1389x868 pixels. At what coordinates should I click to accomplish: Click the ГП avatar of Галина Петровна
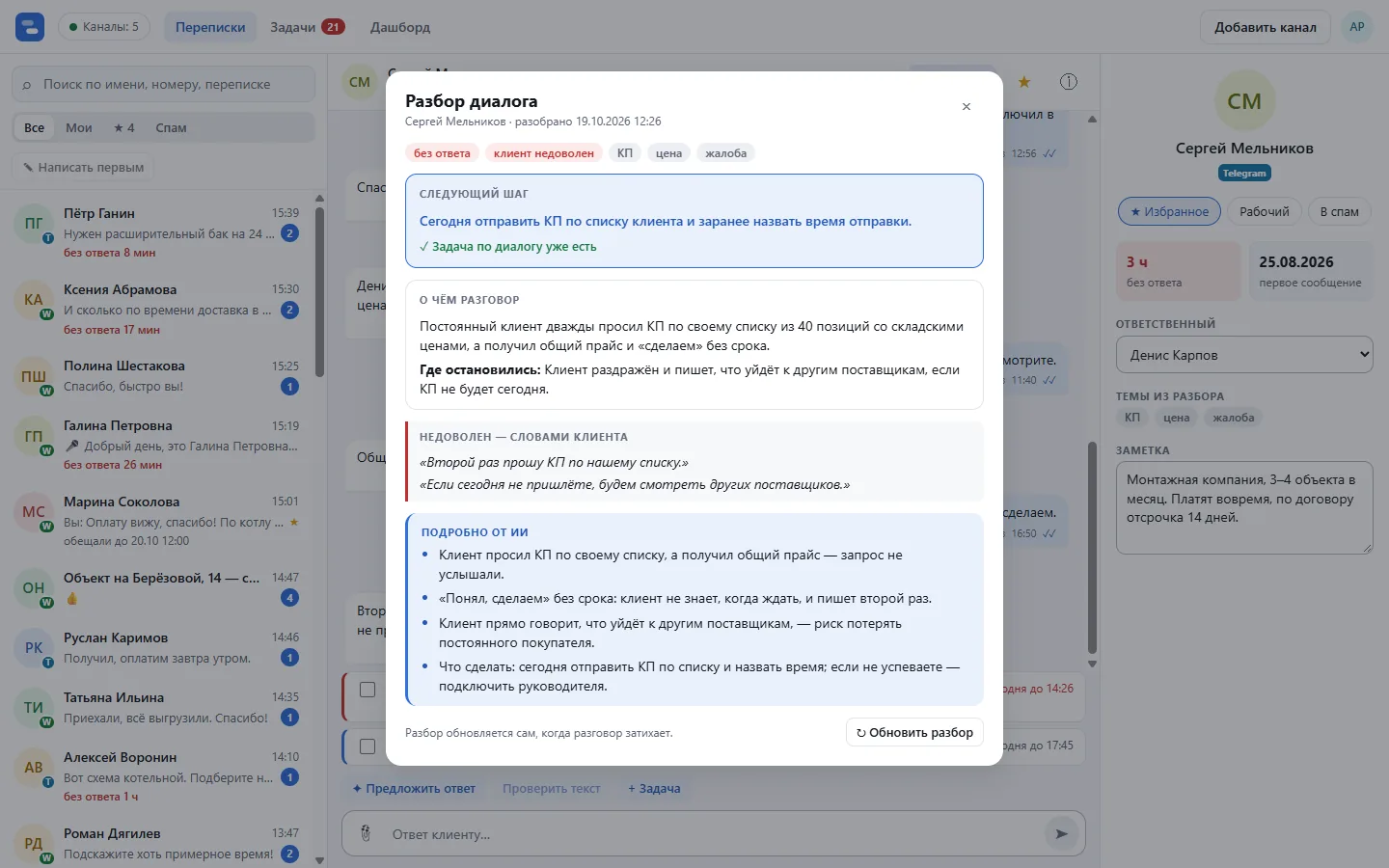pyautogui.click(x=34, y=436)
